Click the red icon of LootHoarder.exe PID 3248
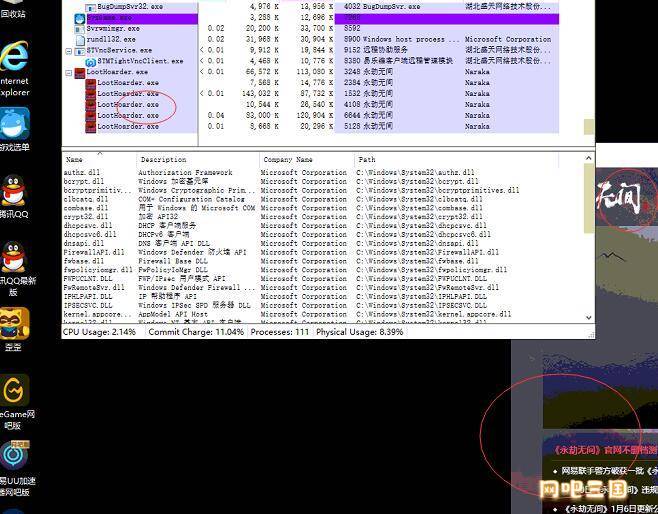 [80, 73]
